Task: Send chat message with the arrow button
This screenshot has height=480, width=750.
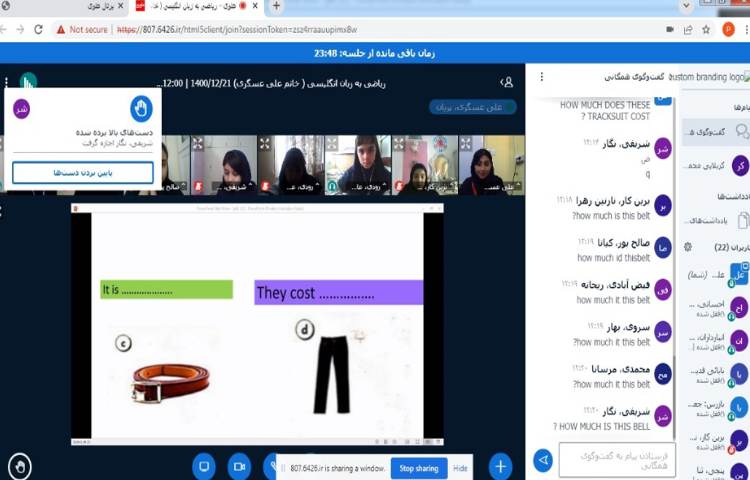Action: click(x=543, y=460)
